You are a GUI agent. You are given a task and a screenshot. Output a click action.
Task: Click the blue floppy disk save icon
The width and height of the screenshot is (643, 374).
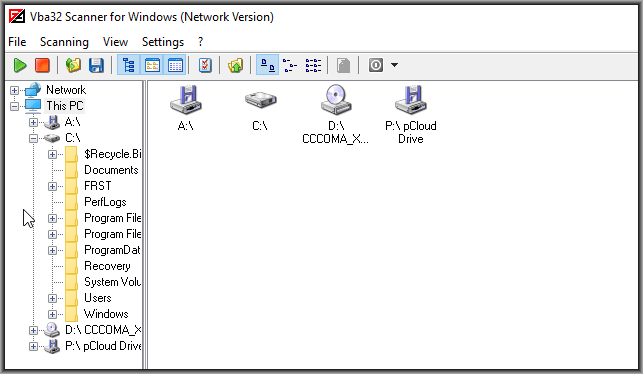[96, 65]
